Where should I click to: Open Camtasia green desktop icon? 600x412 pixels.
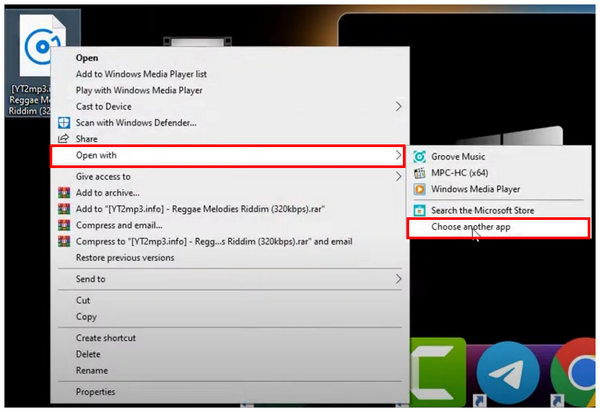coord(438,372)
